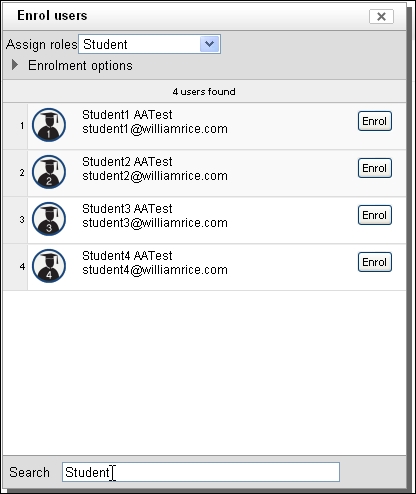Open the Assign roles dropdown
This screenshot has width=416, height=494.
click(149, 44)
